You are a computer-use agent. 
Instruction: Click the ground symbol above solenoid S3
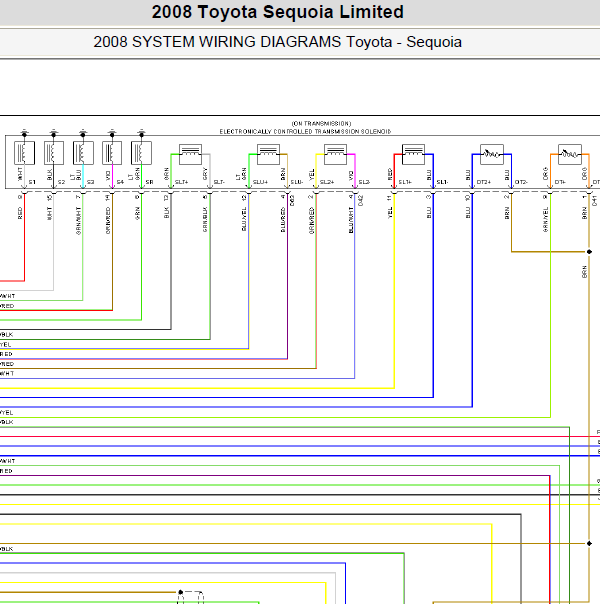tap(83, 132)
